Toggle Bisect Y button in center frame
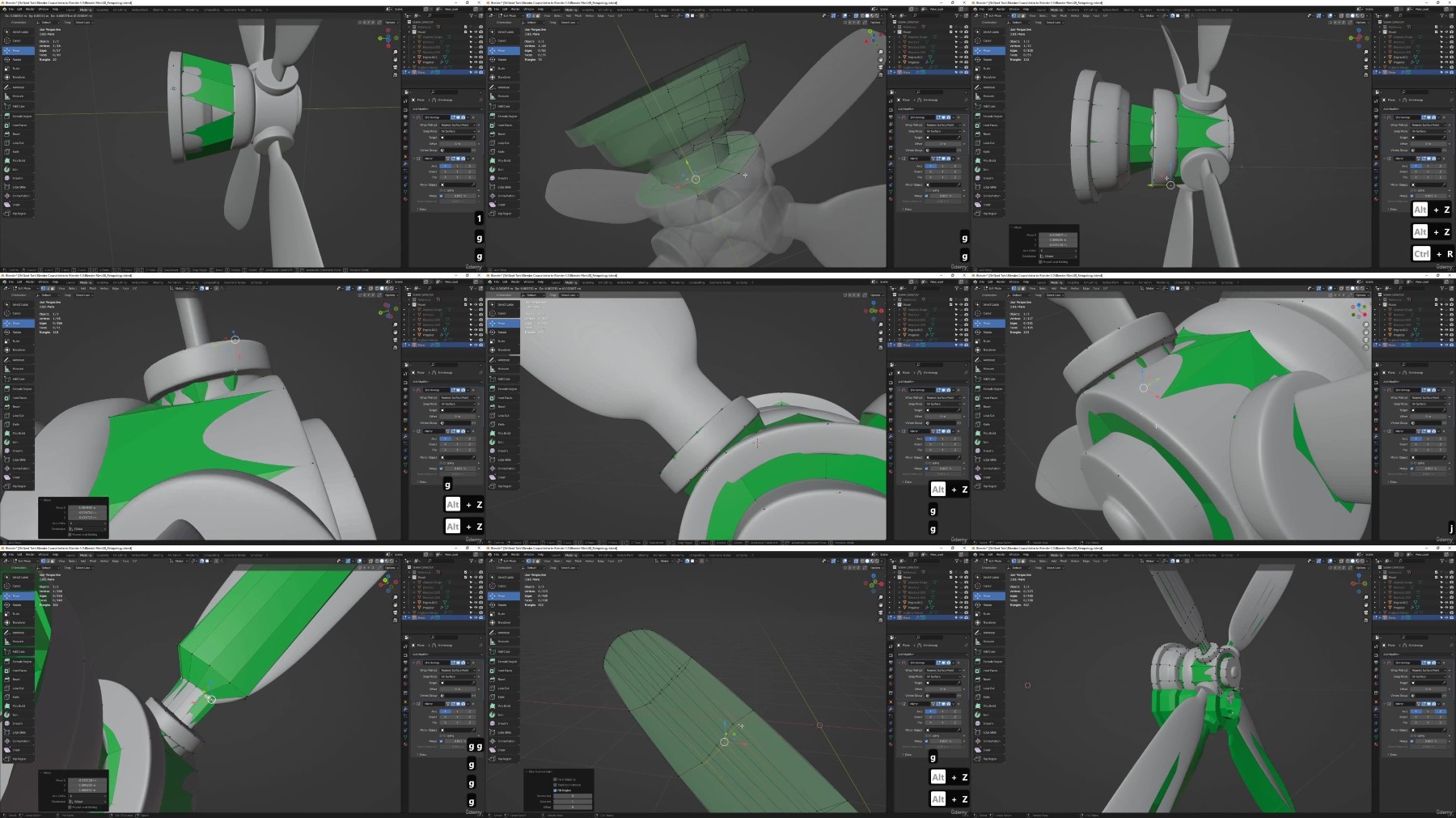 pos(942,444)
